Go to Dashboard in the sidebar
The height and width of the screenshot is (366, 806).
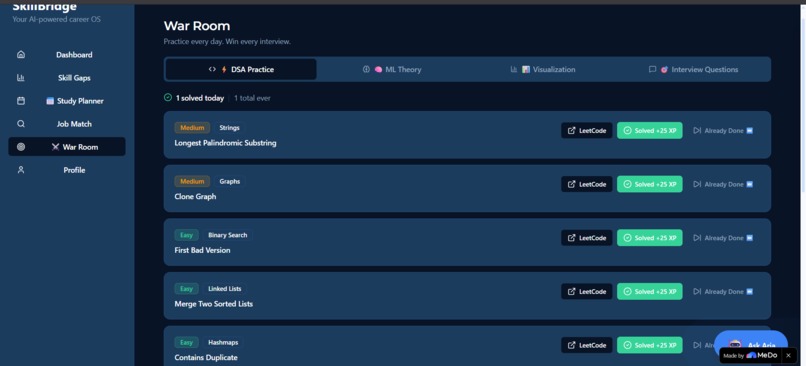[x=67, y=54]
